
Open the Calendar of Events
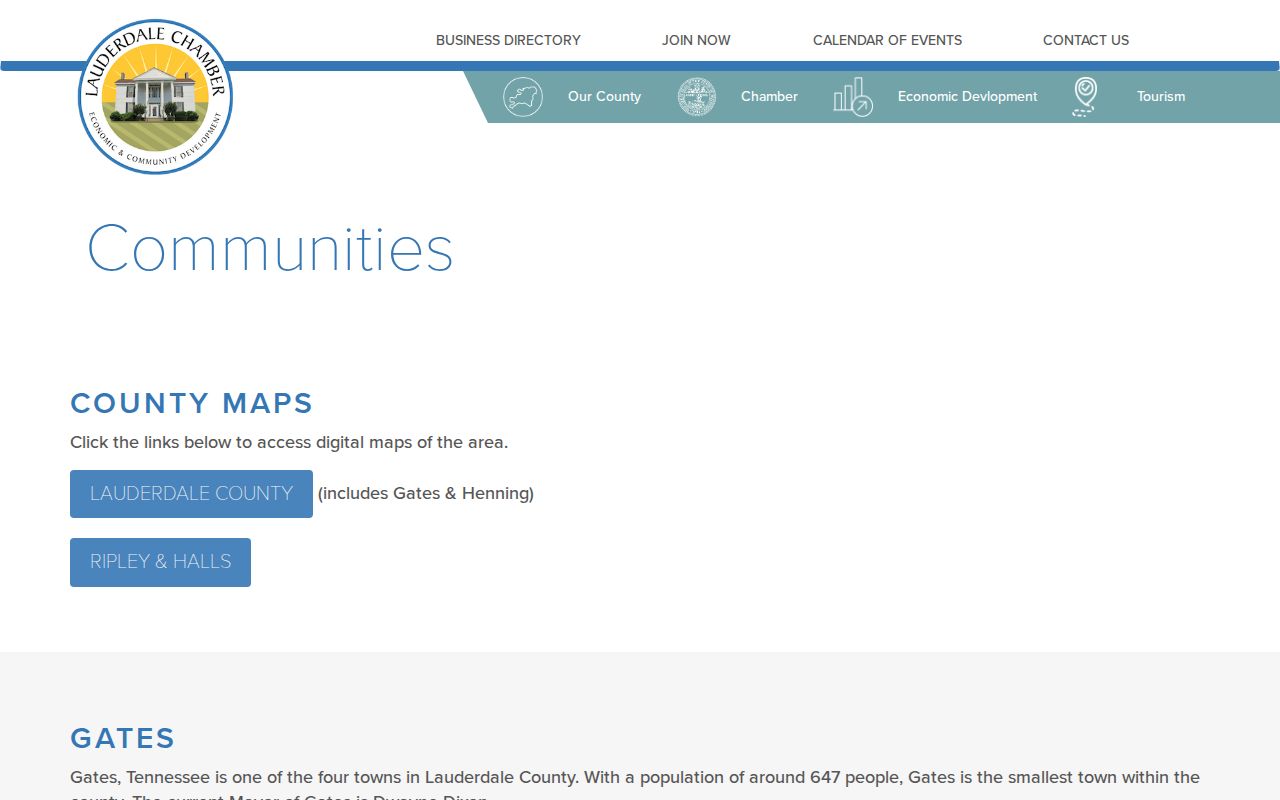[887, 40]
